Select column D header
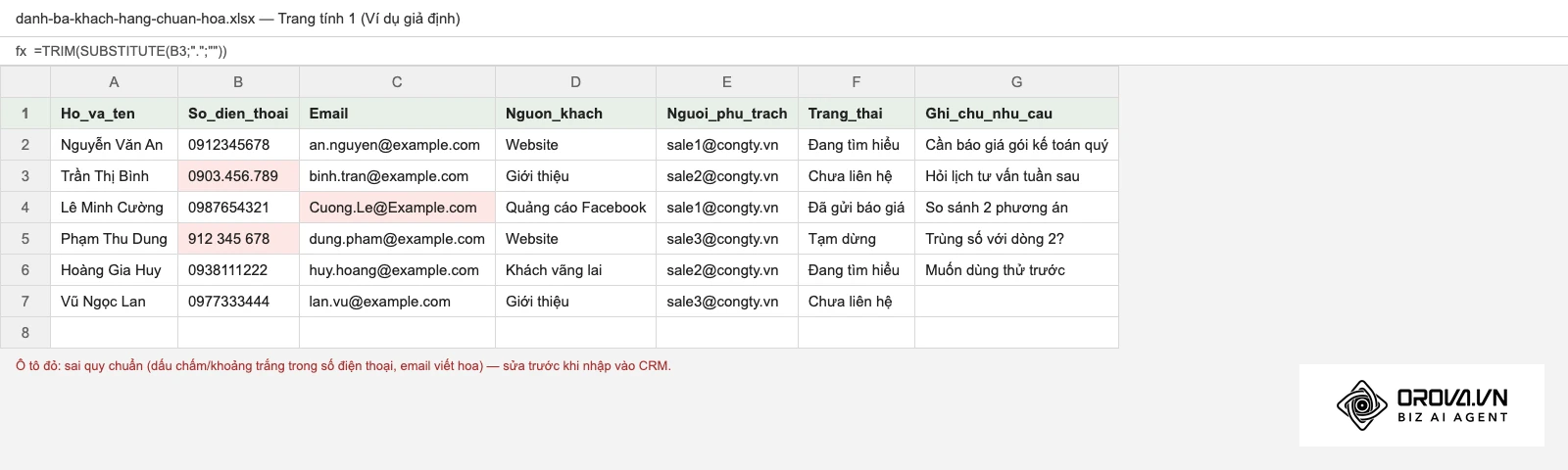The image size is (1568, 470). (x=575, y=82)
